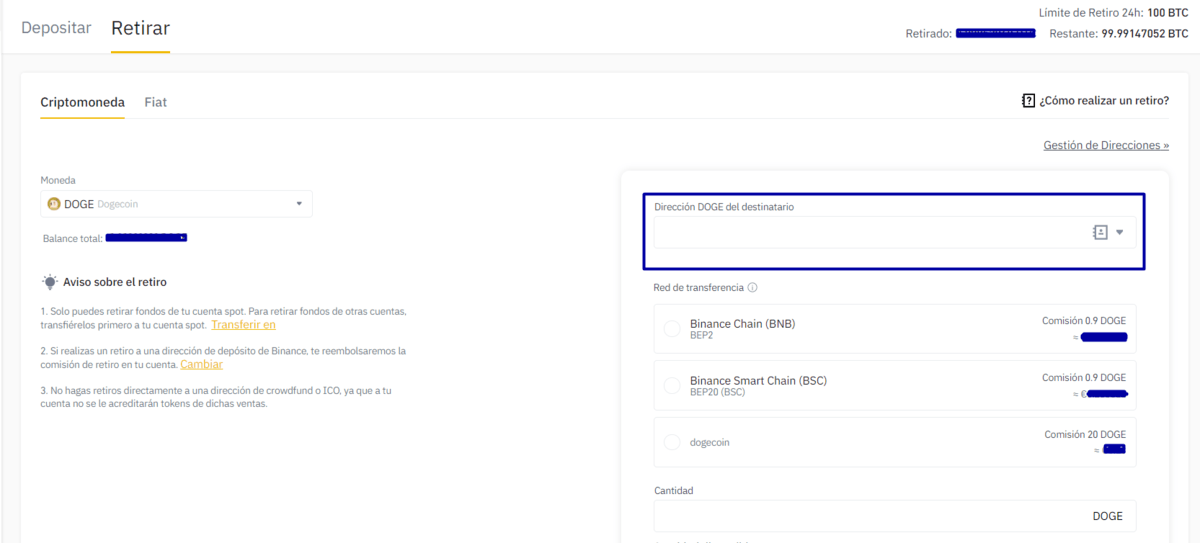
Task: Click the help question-mark icon
Action: pos(1028,101)
